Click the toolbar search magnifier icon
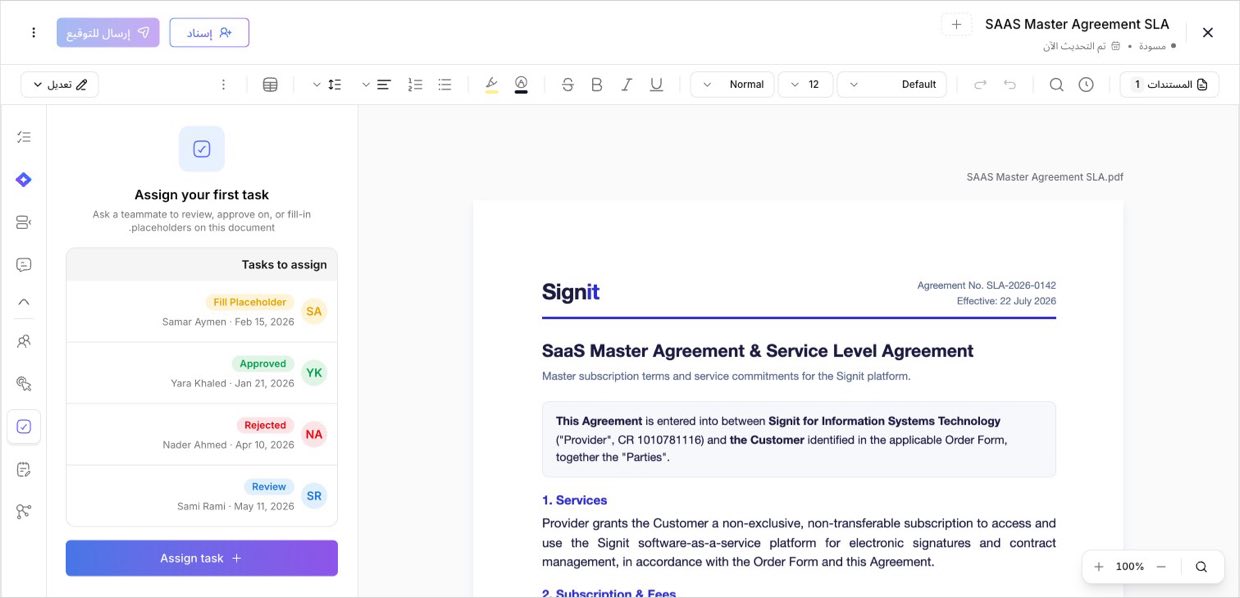 [1056, 85]
